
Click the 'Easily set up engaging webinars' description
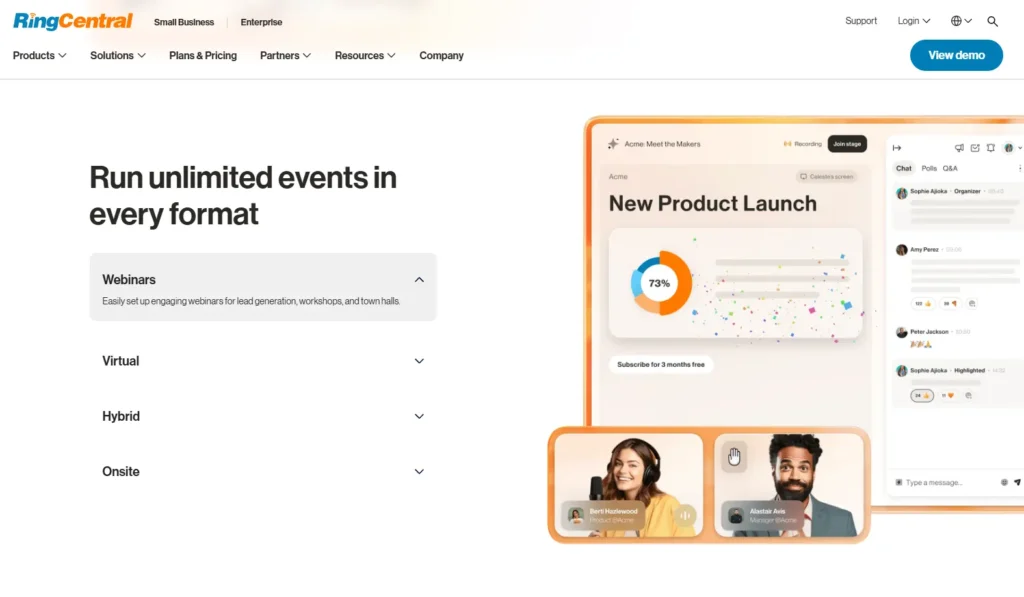251,301
